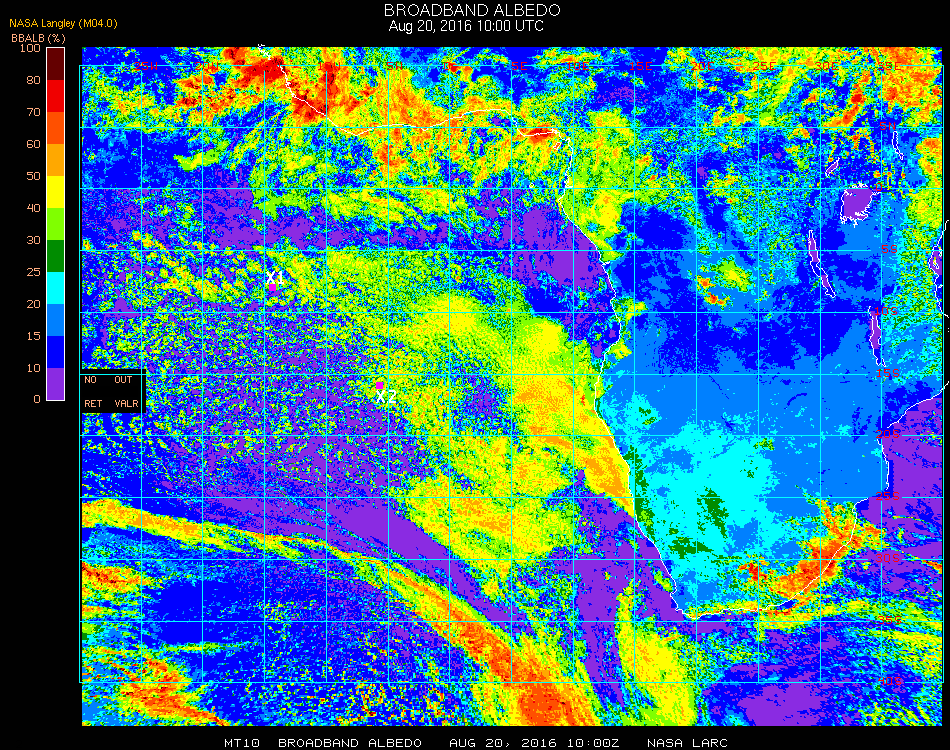Screen dimensions: 950x750
Task: Click the light blue 15–20 legend swatch
Action: click(x=56, y=320)
